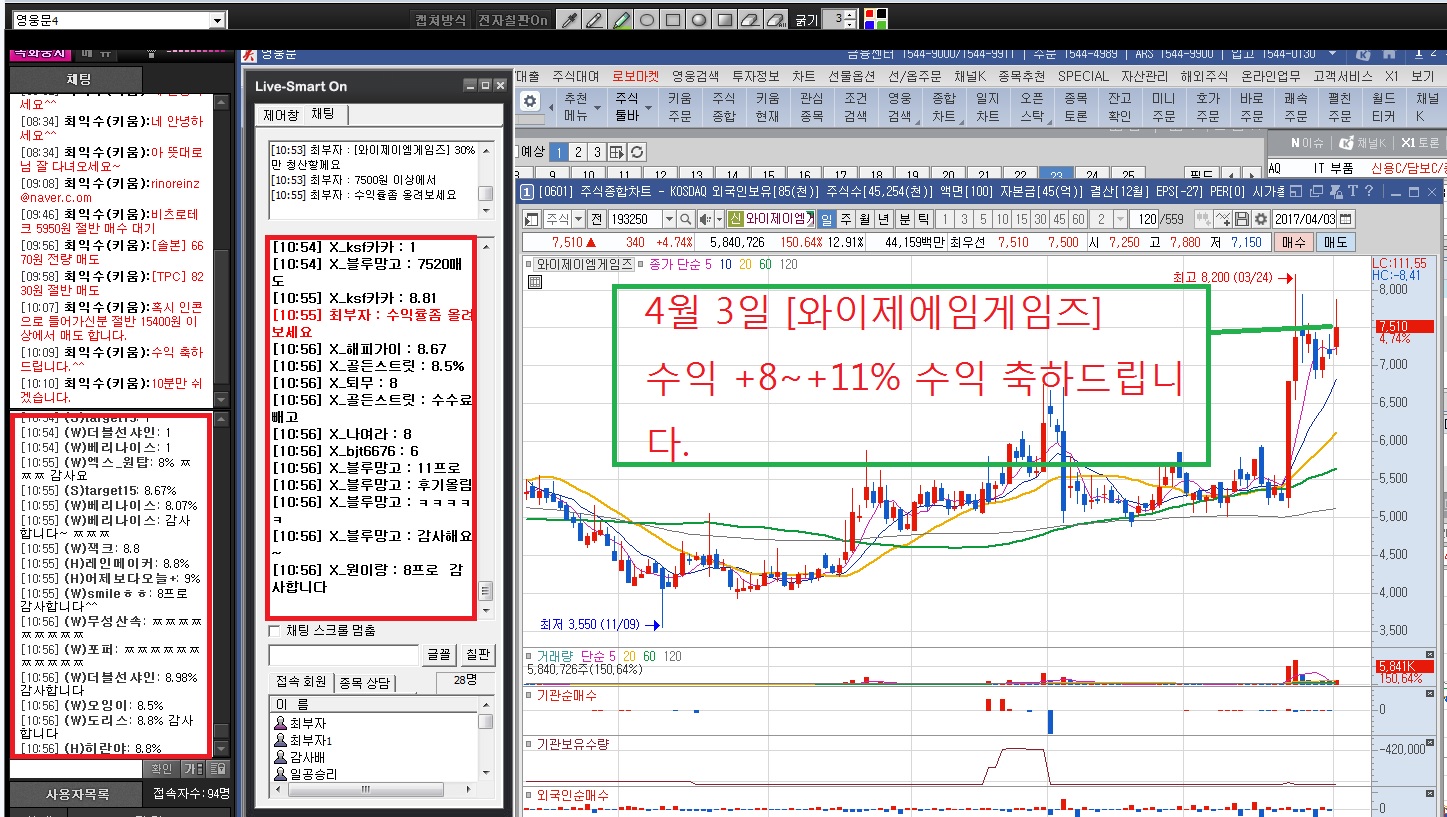This screenshot has height=817, width=1447.
Task: Select the 일 daily period button
Action: click(828, 219)
